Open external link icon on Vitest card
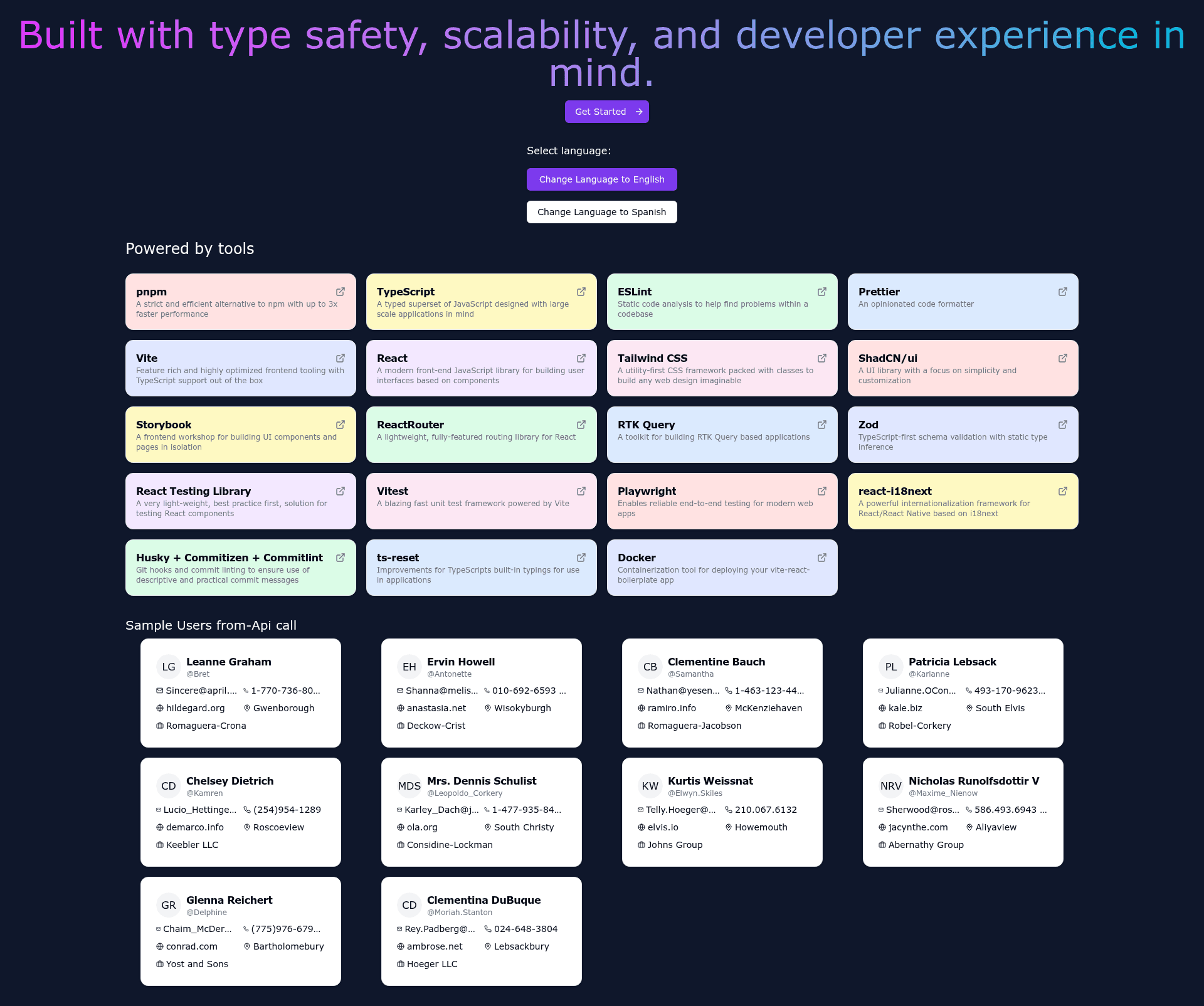 pos(581,491)
